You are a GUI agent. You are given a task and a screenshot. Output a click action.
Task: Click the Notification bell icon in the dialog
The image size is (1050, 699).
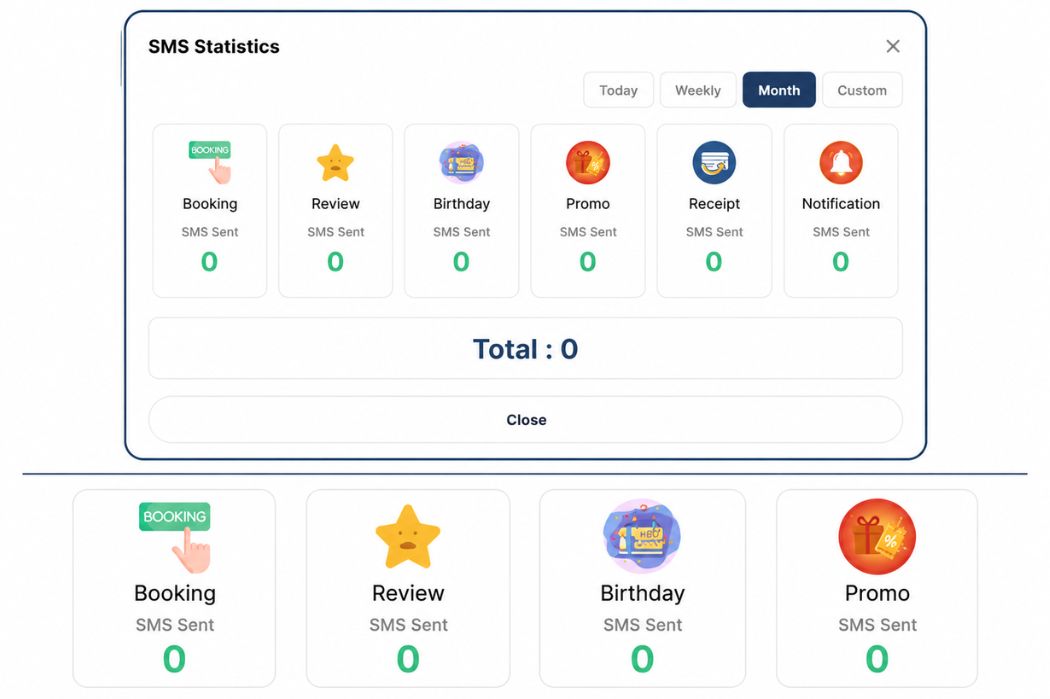tap(841, 162)
